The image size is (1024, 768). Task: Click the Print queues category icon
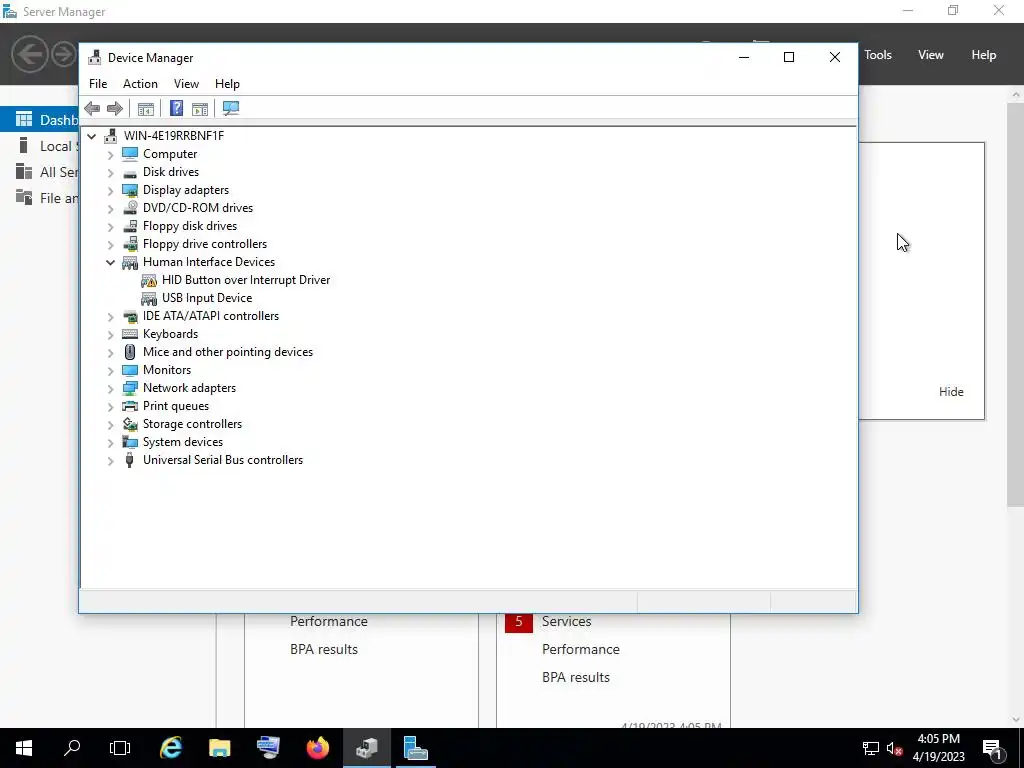(130, 406)
